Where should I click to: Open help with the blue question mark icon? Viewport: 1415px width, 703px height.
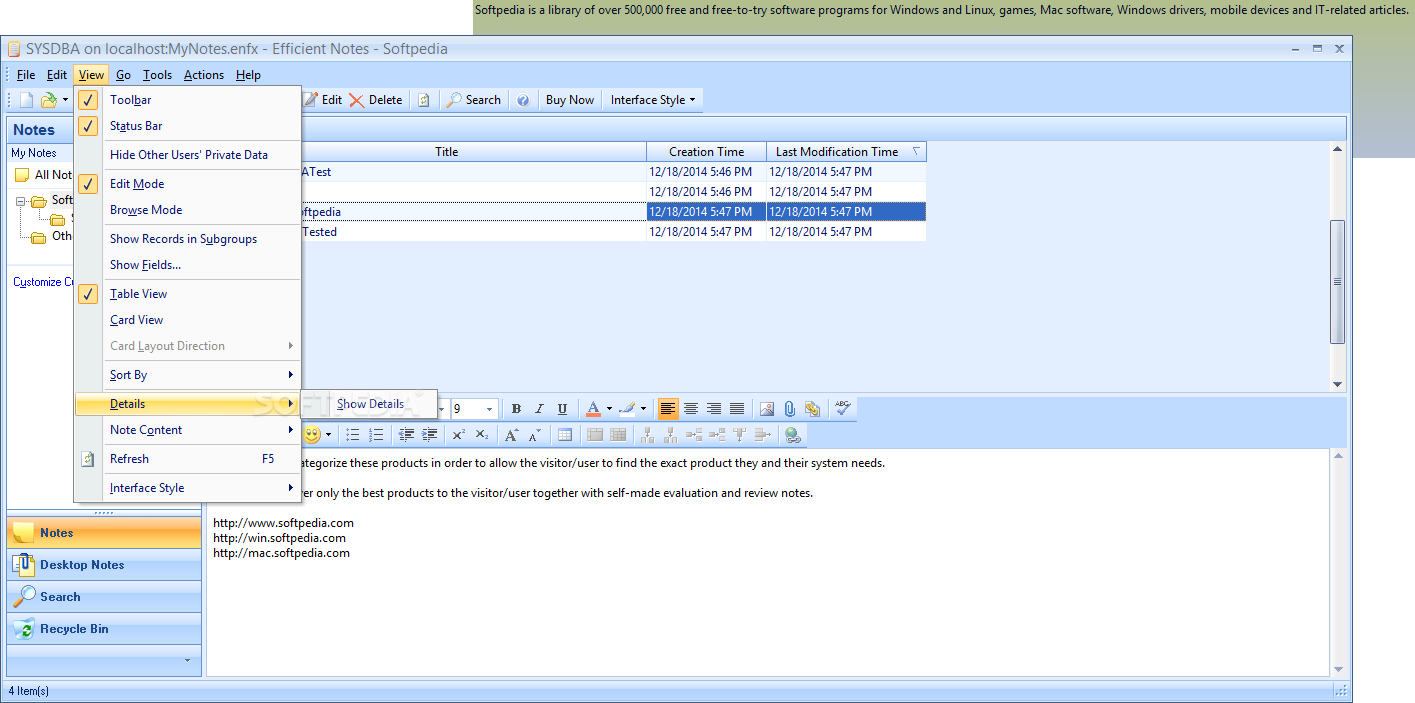click(522, 100)
